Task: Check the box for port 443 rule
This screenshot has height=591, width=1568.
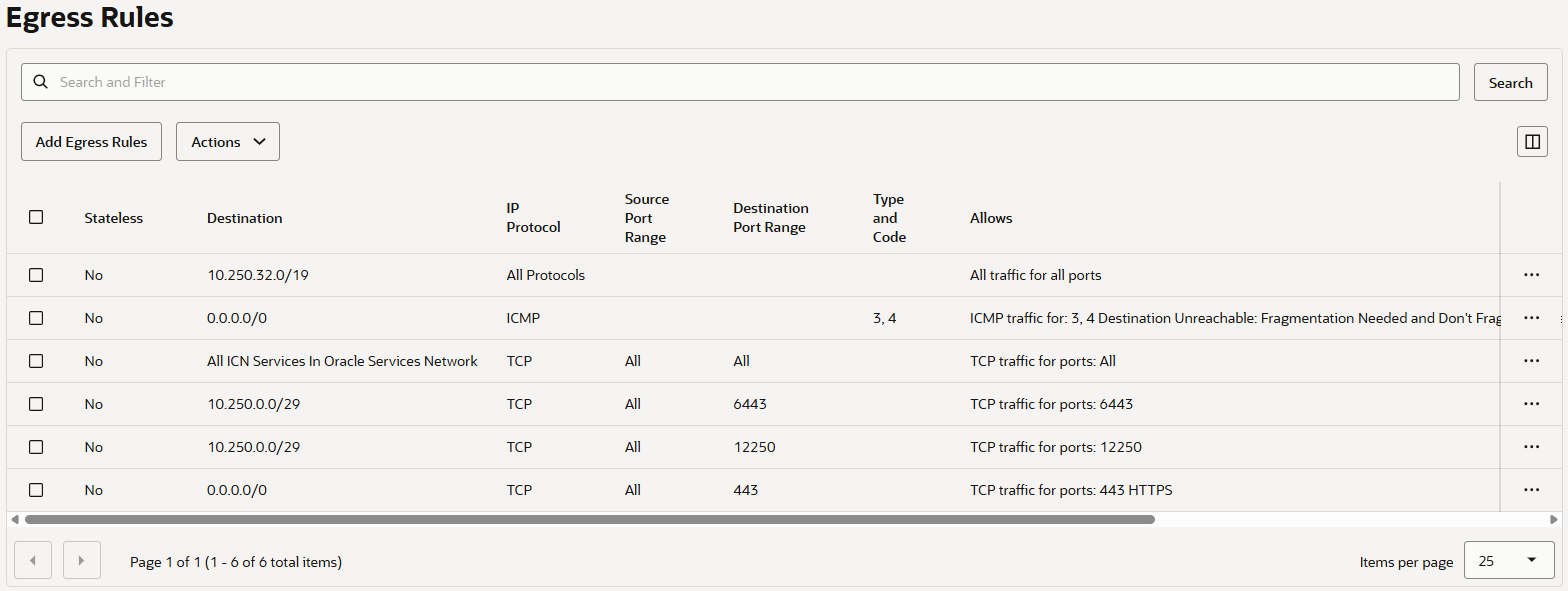Action: tap(36, 490)
